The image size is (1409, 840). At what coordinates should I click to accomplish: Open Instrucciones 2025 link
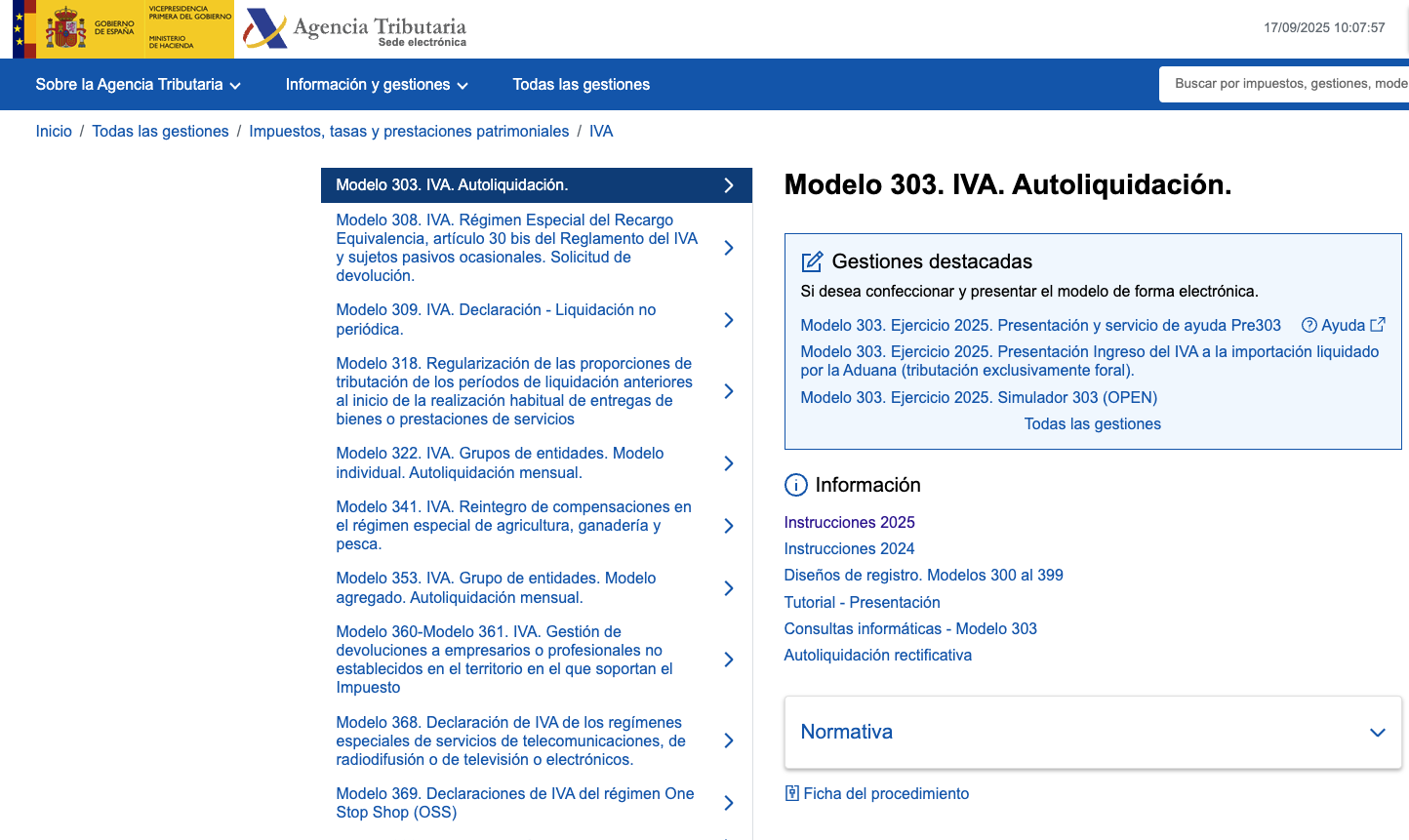point(849,523)
